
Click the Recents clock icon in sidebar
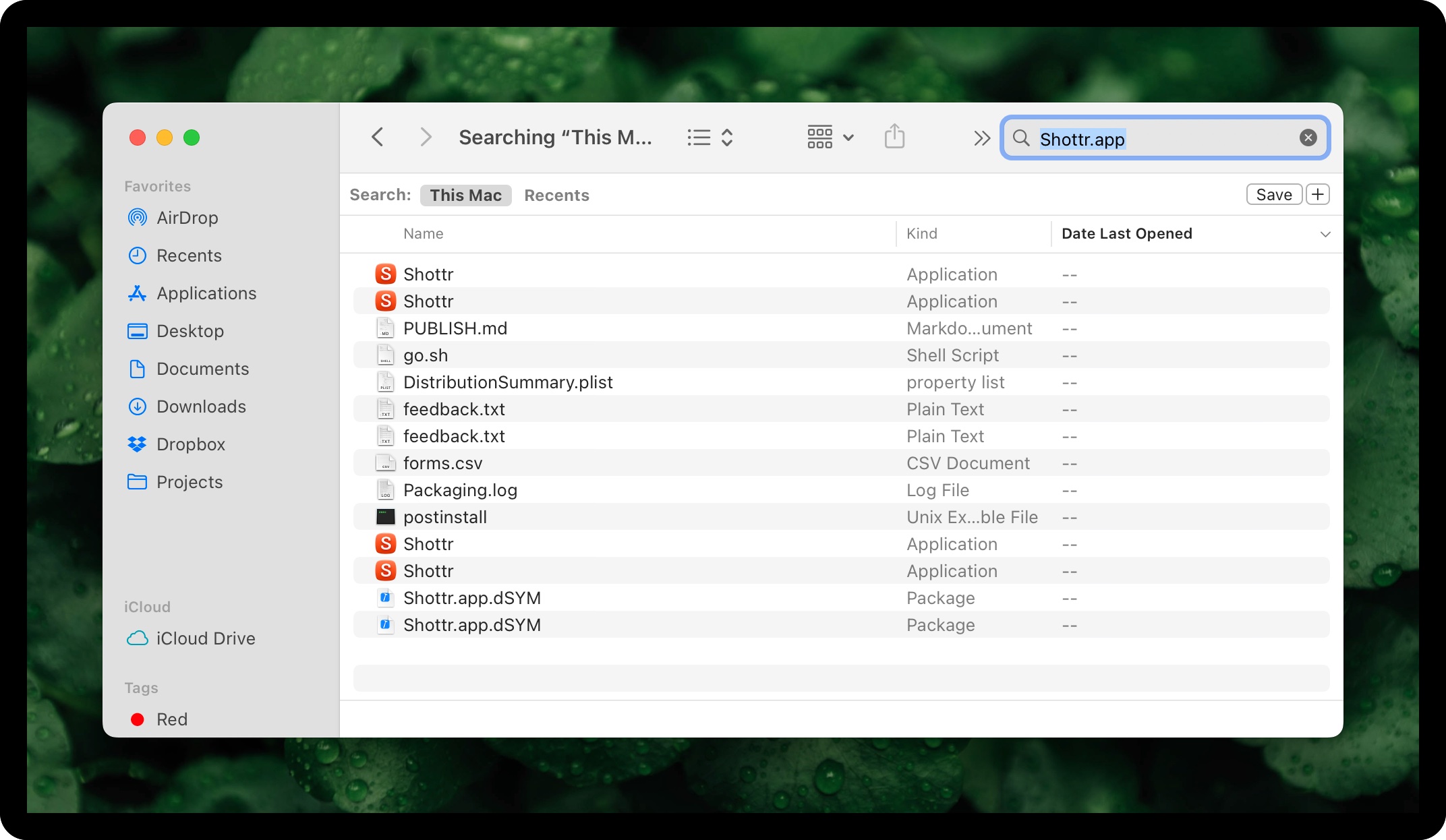(x=138, y=256)
